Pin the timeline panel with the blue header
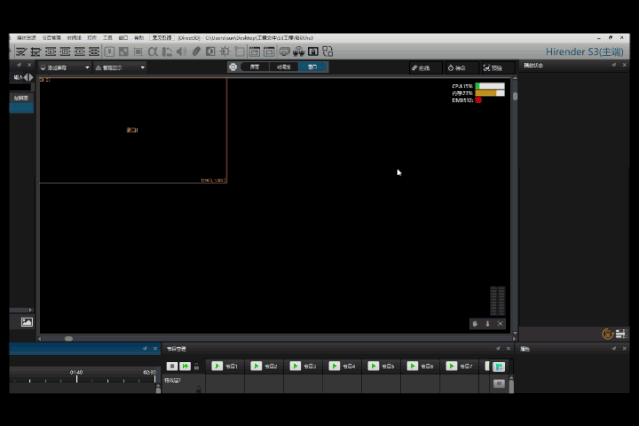The image size is (639, 426). pos(145,349)
